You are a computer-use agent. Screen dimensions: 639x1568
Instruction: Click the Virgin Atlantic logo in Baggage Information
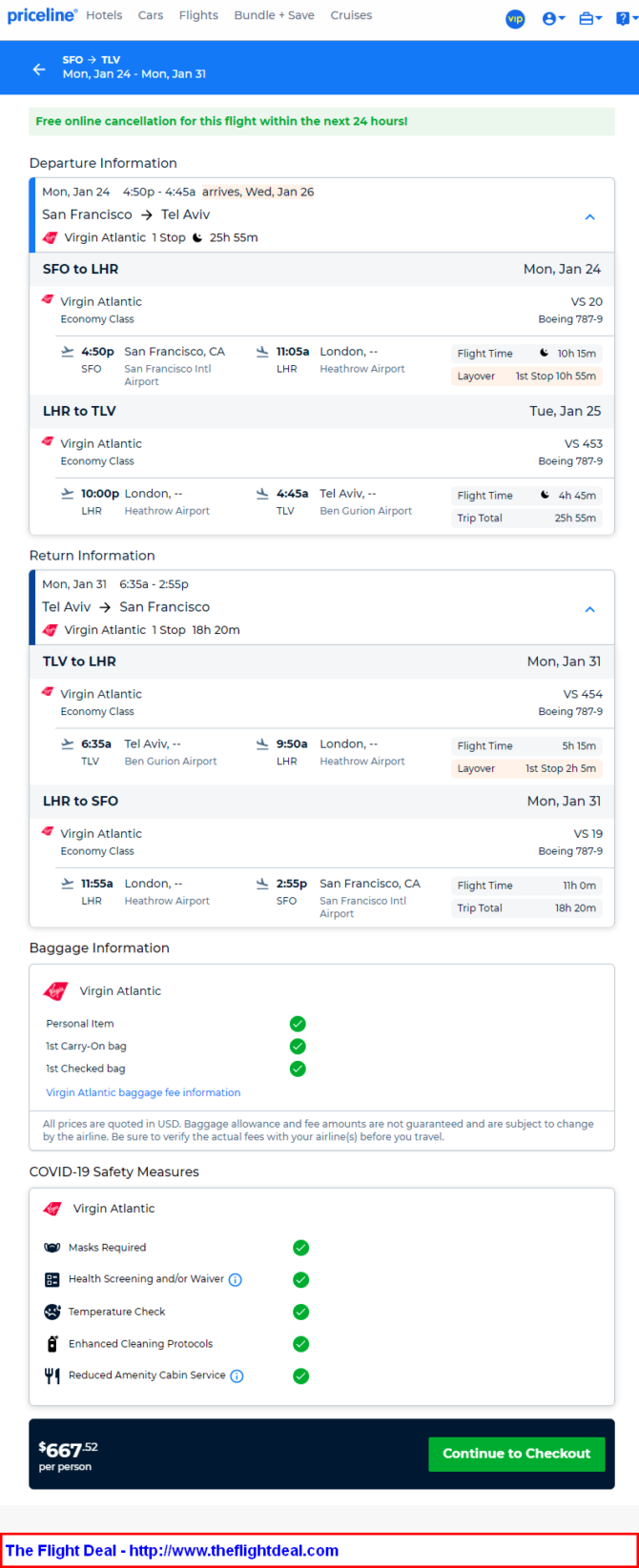click(x=55, y=991)
